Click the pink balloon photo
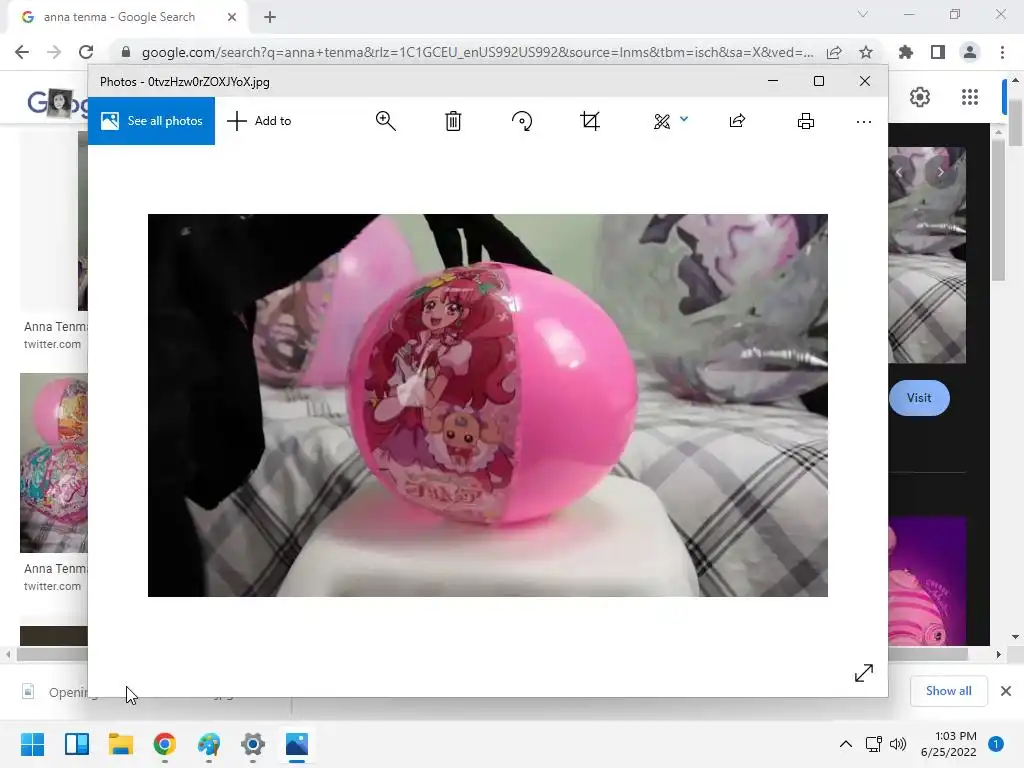Screen dimensions: 1024x768 point(488,405)
